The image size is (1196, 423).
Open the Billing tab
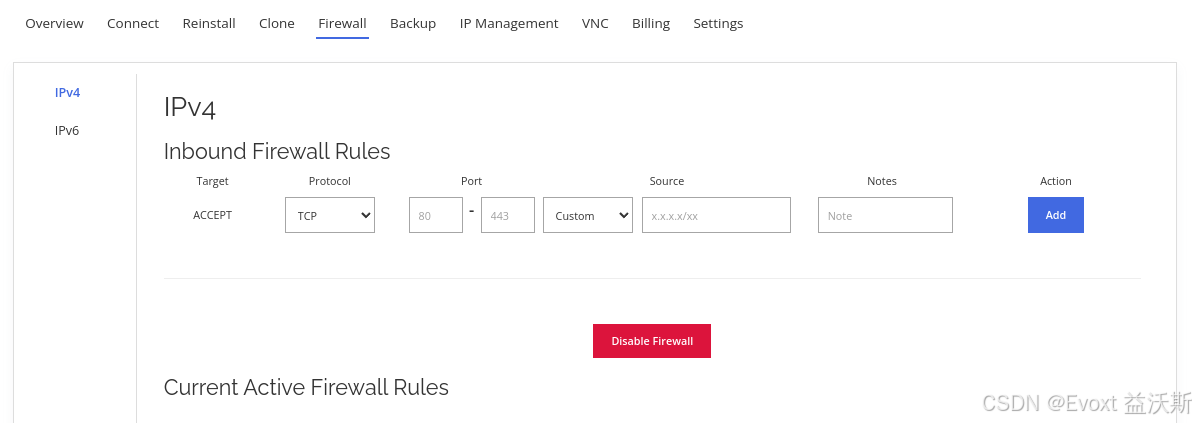point(651,24)
